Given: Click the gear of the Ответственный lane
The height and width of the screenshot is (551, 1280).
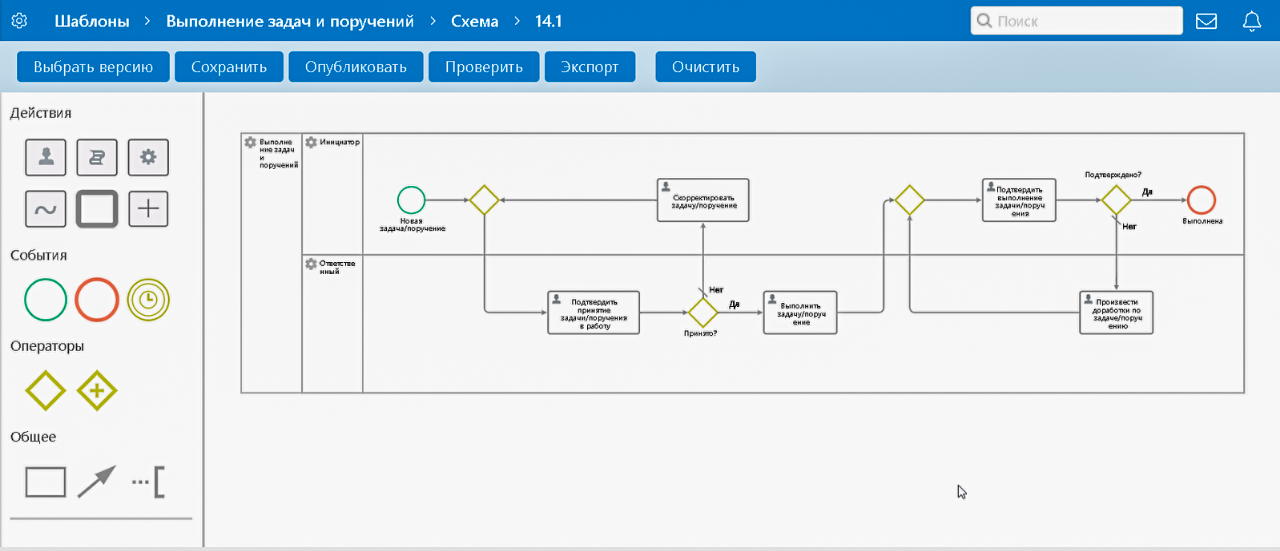Looking at the screenshot, I should 311,264.
